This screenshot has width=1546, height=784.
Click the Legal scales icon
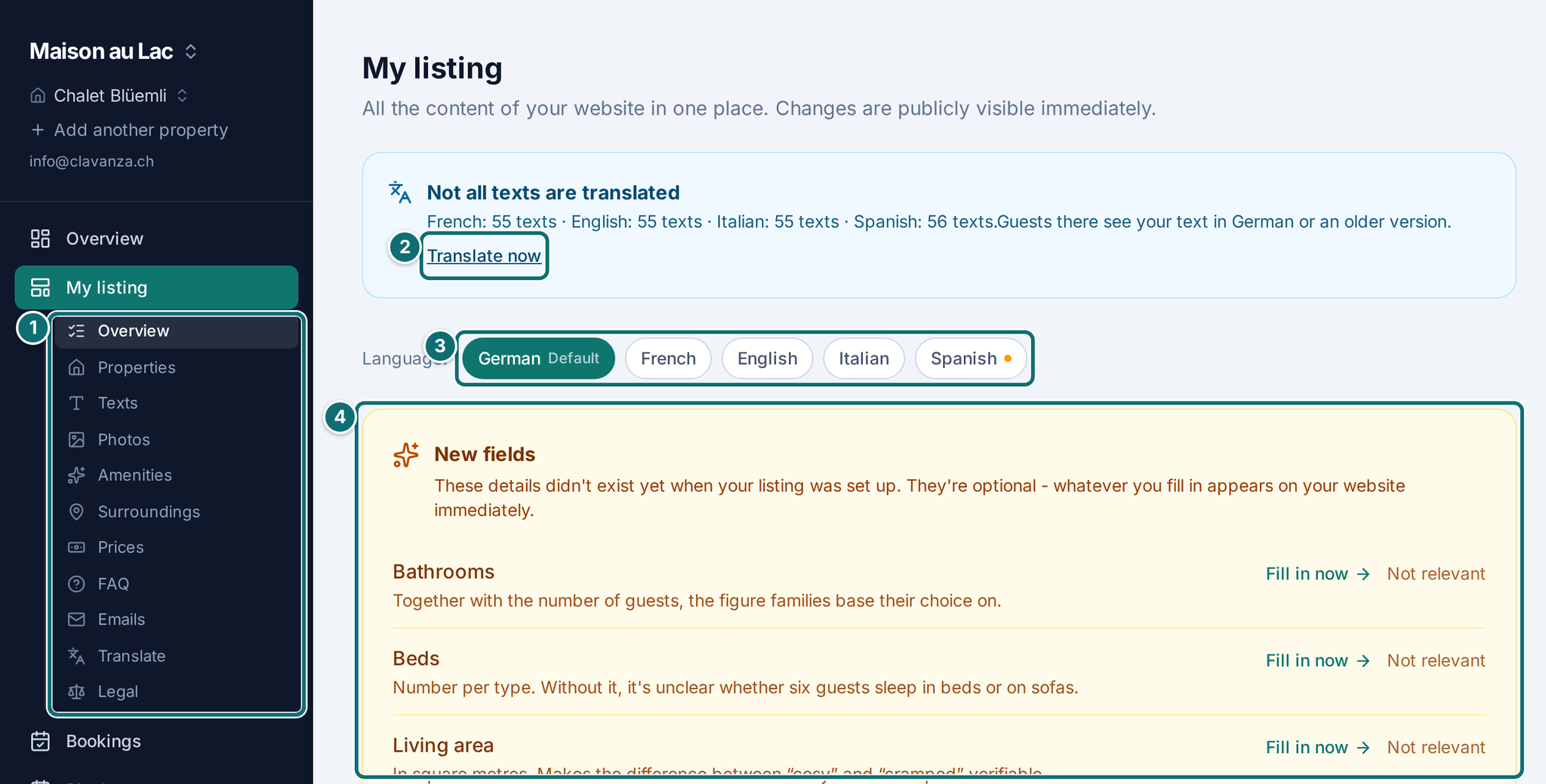[76, 691]
